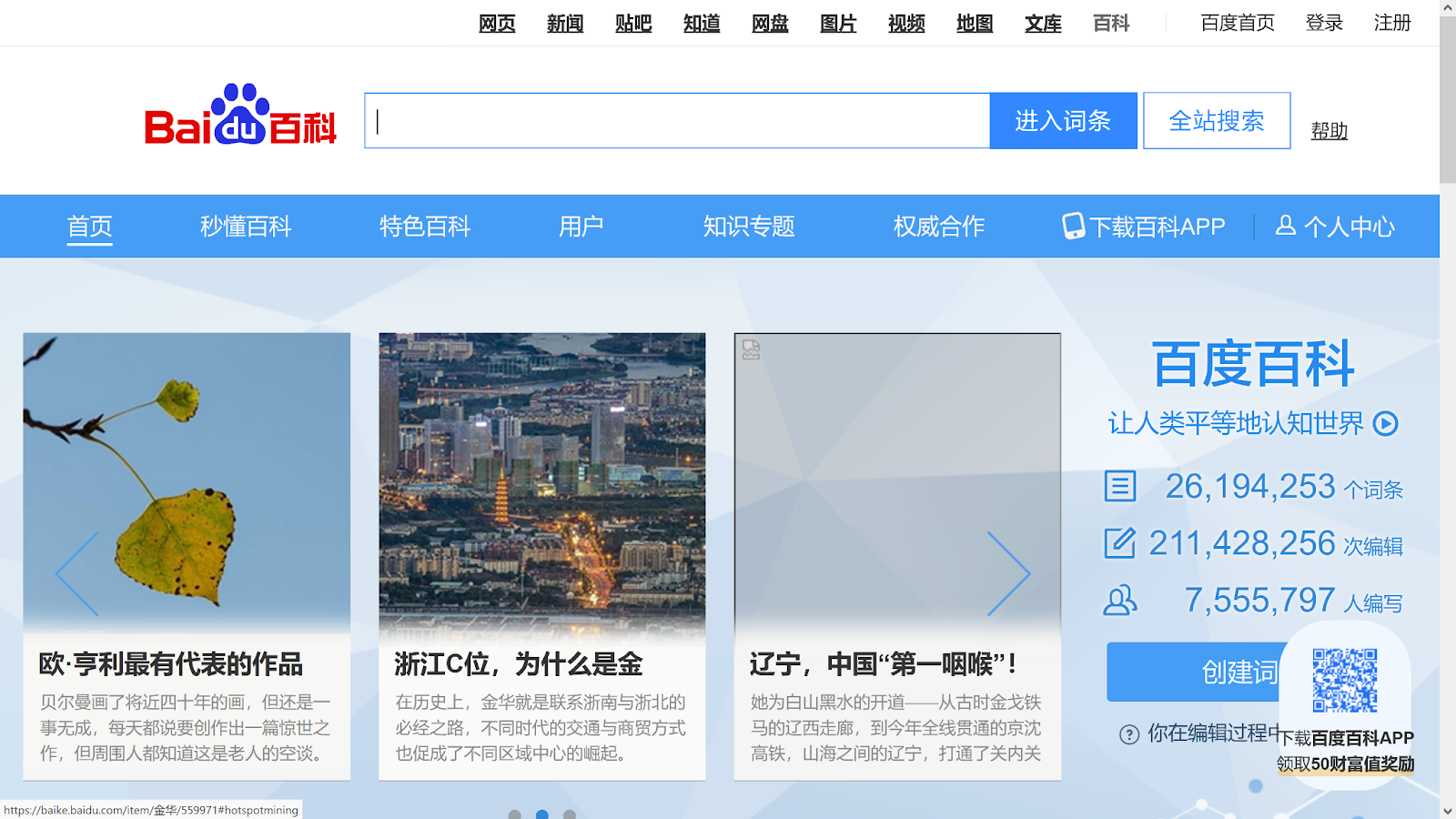
Task: Click the scrollbar down arrow
Action: [1448, 811]
